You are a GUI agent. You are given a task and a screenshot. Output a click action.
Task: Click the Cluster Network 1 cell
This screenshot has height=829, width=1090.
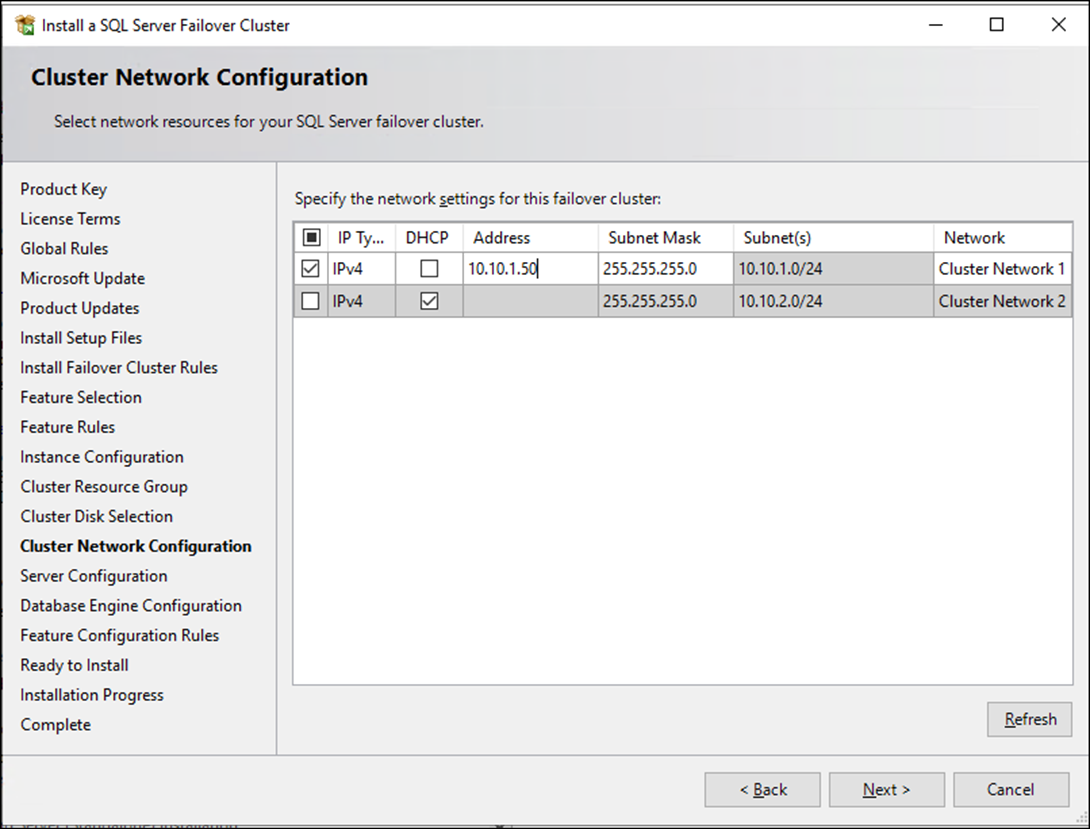1002,269
